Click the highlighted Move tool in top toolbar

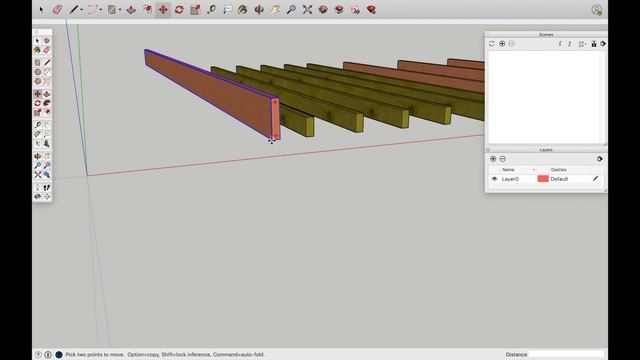click(163, 9)
